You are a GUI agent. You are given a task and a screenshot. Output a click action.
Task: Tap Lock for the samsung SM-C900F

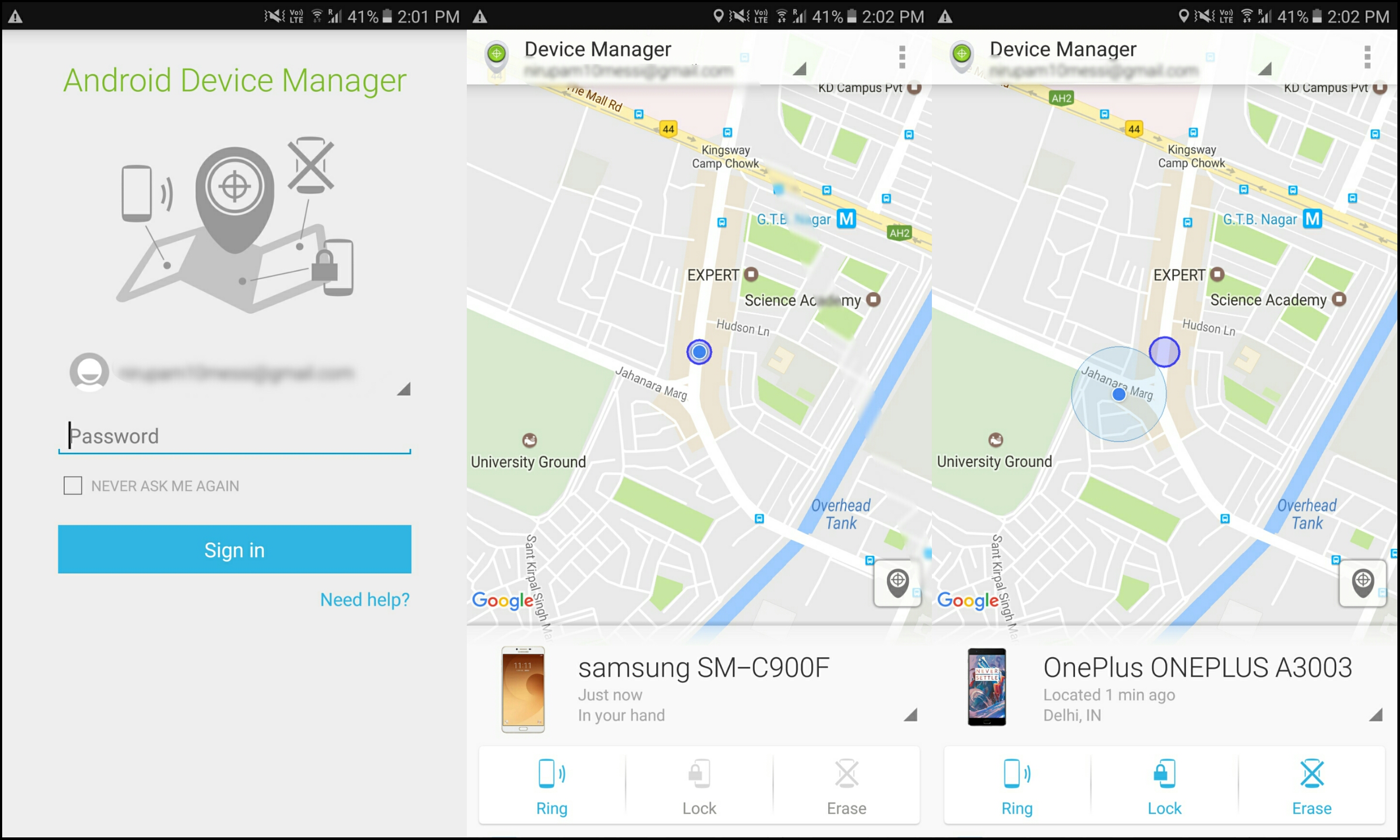[699, 787]
